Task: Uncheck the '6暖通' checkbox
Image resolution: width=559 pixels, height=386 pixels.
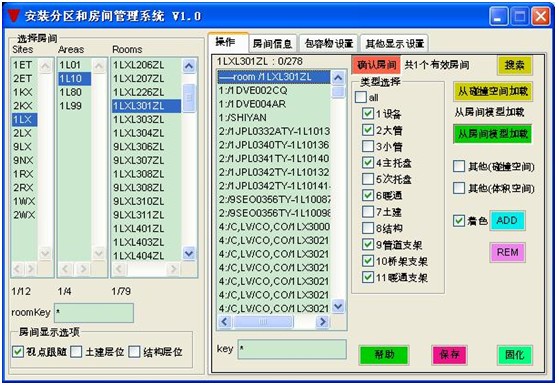Action: [x=368, y=195]
